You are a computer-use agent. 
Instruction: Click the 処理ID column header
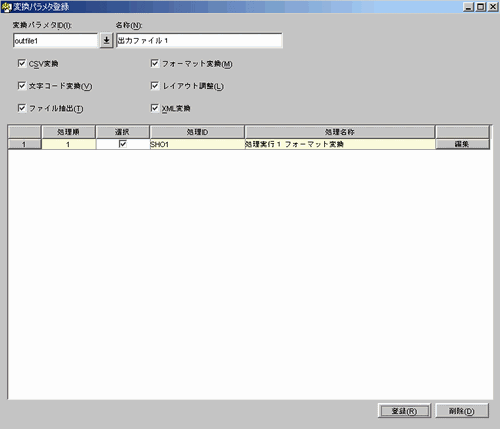[197, 132]
